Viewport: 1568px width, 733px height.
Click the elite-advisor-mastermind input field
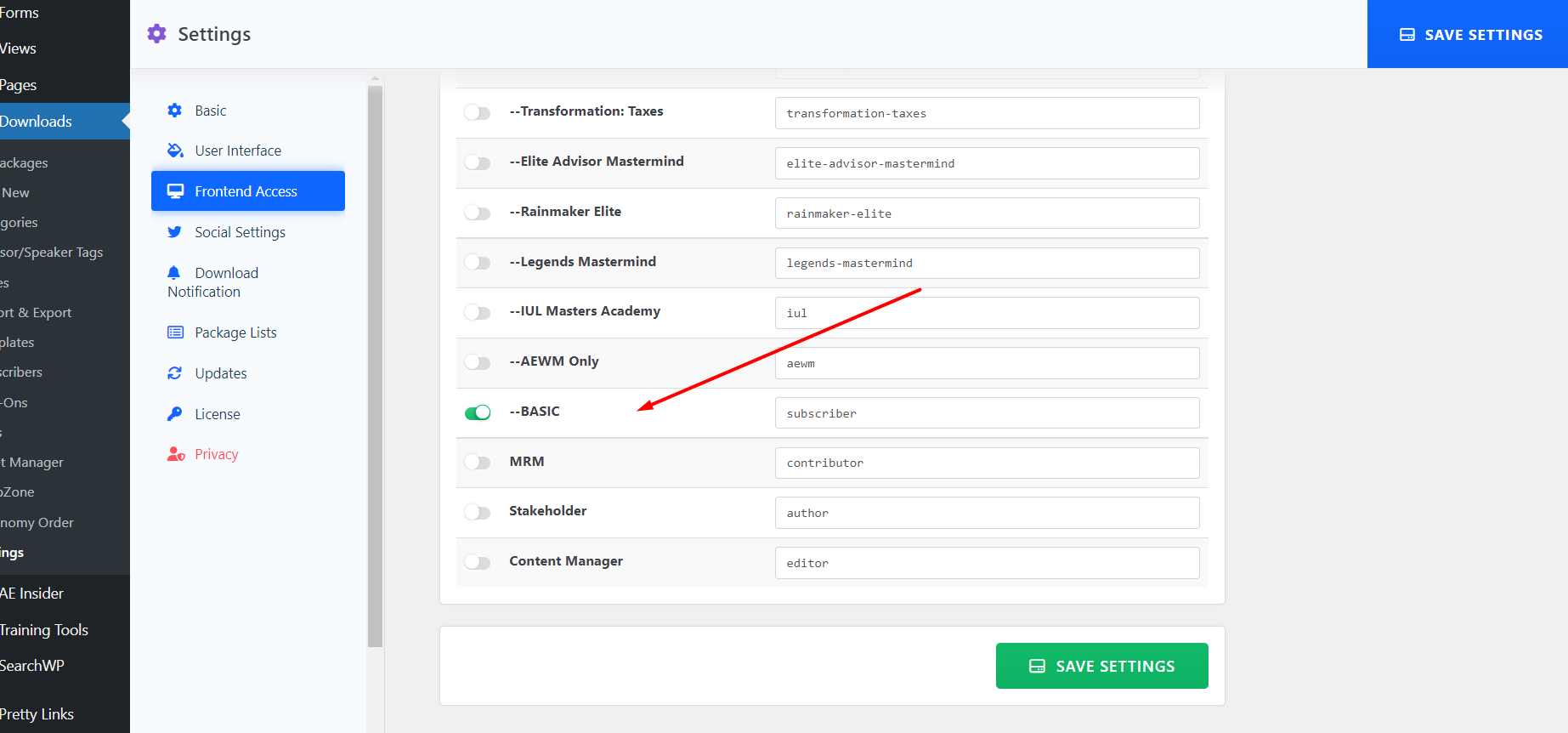987,163
